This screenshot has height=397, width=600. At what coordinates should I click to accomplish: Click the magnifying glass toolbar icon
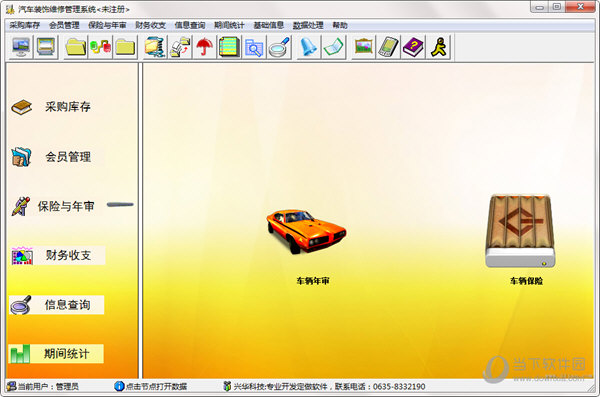tap(279, 47)
